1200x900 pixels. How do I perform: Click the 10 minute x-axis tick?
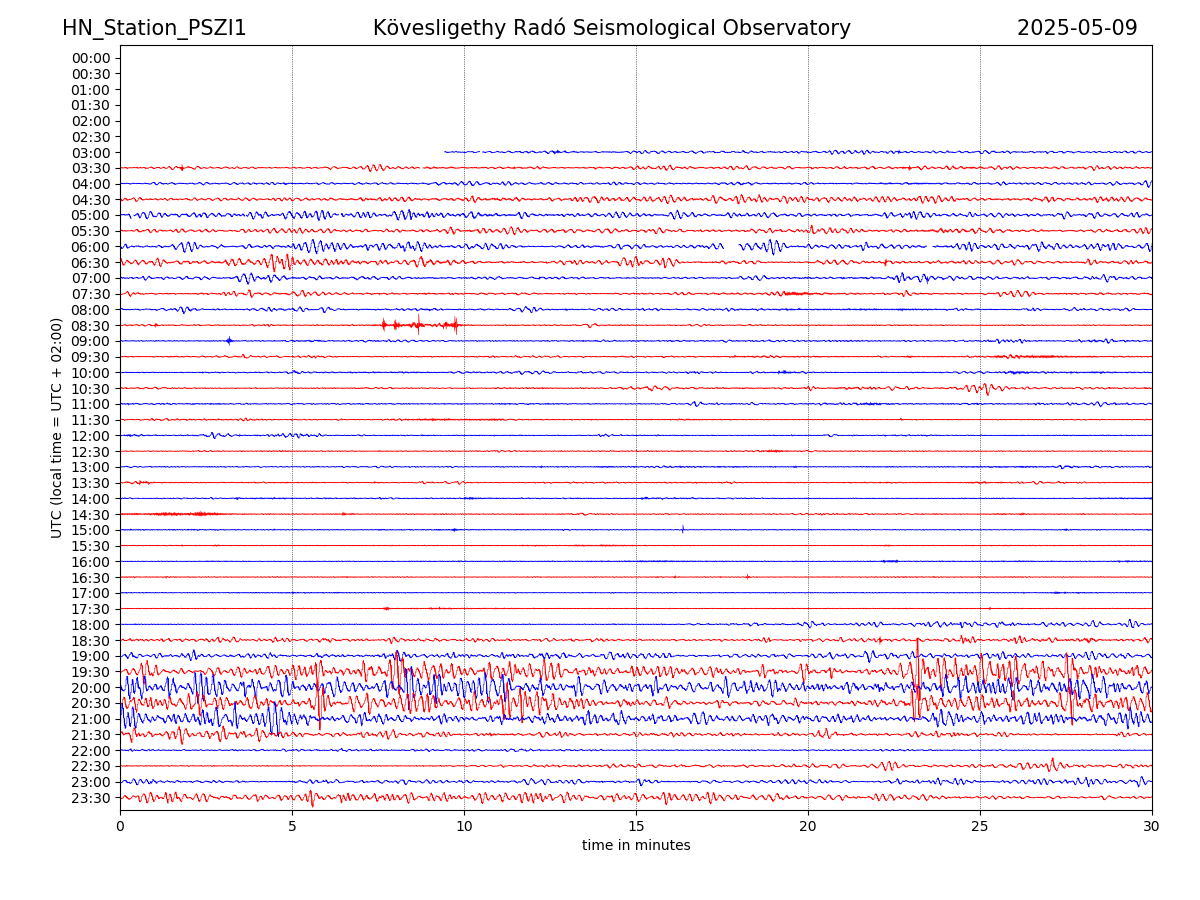click(x=464, y=826)
